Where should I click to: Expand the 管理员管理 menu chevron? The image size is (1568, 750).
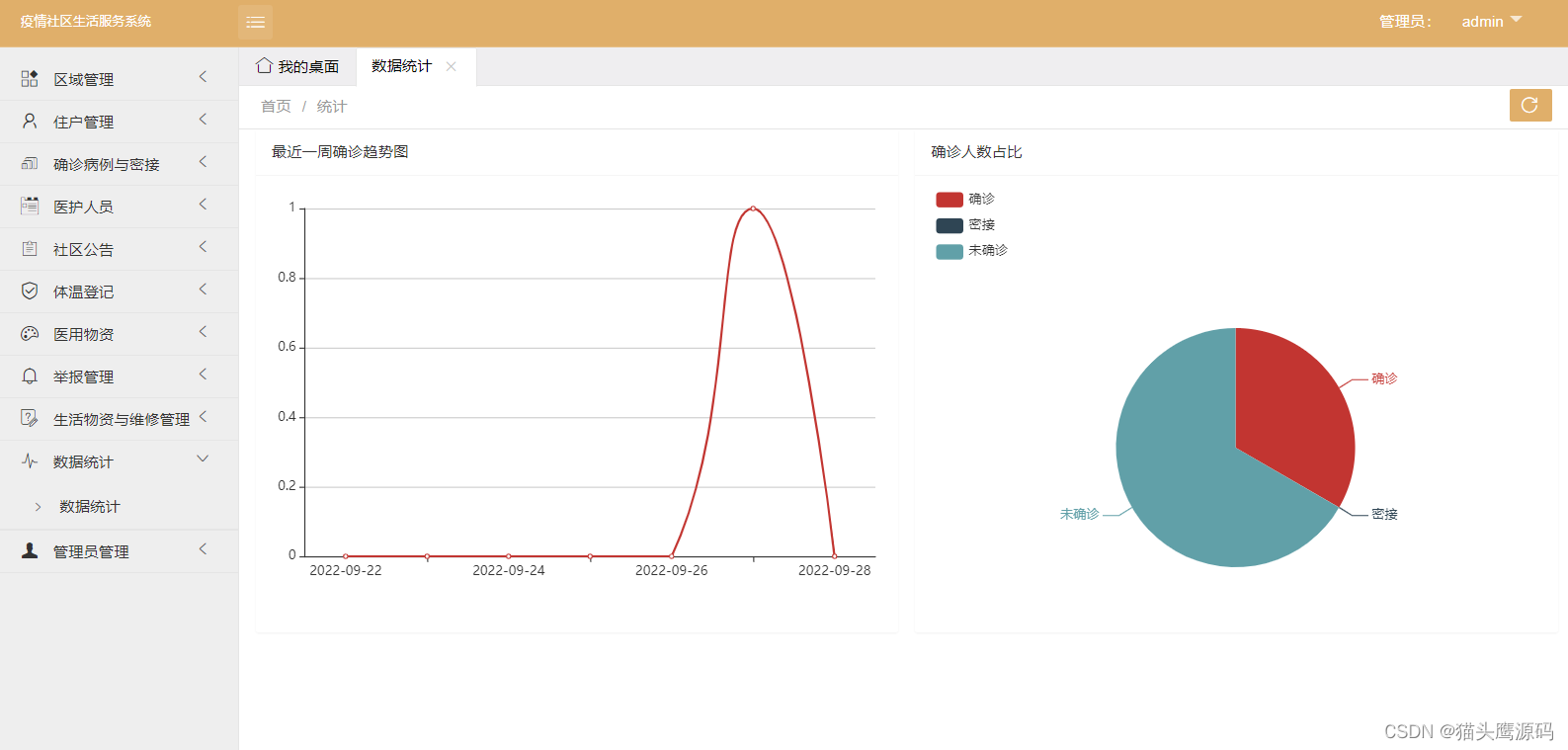(203, 548)
